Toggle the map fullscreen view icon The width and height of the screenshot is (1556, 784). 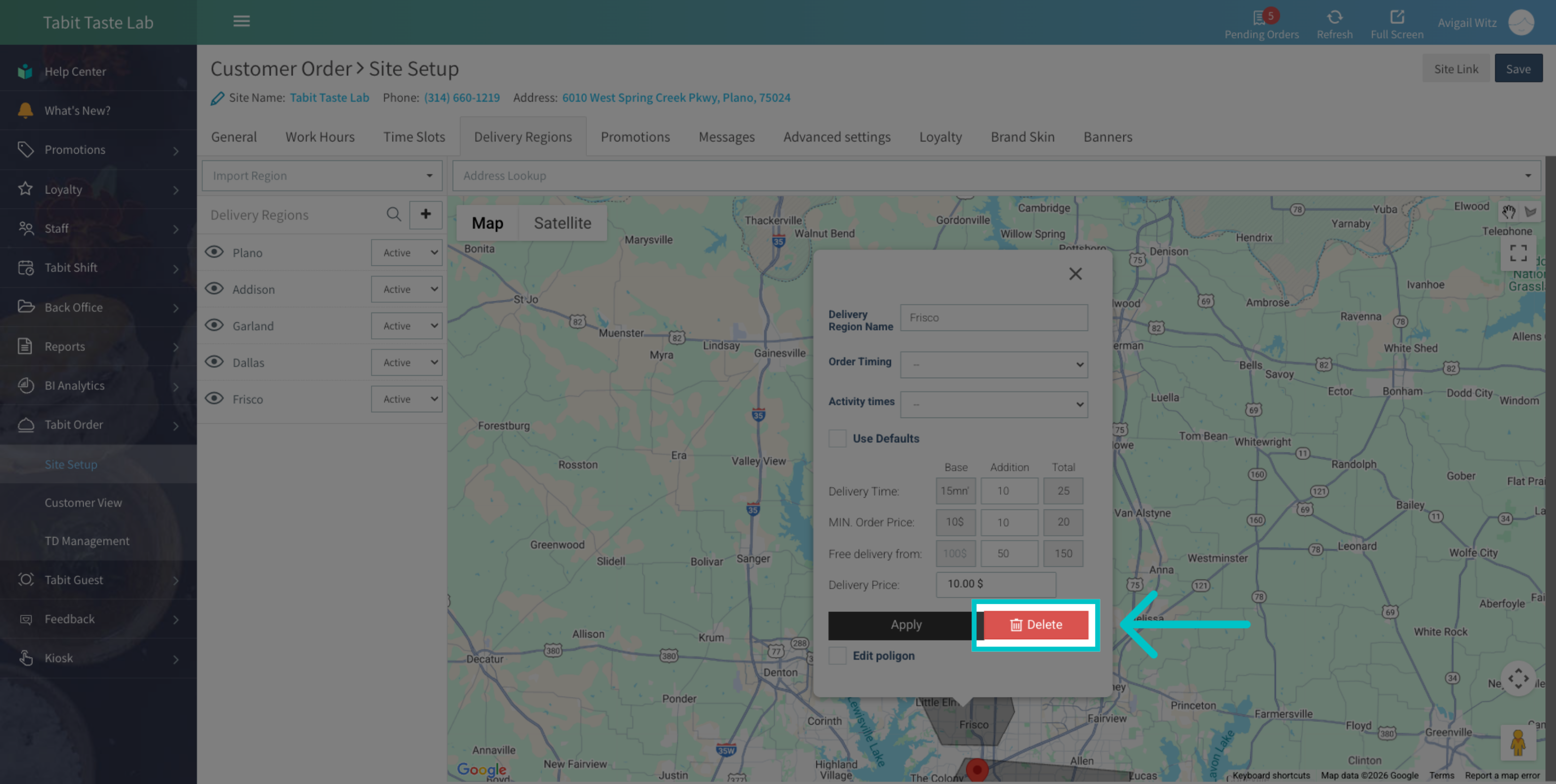click(x=1518, y=252)
